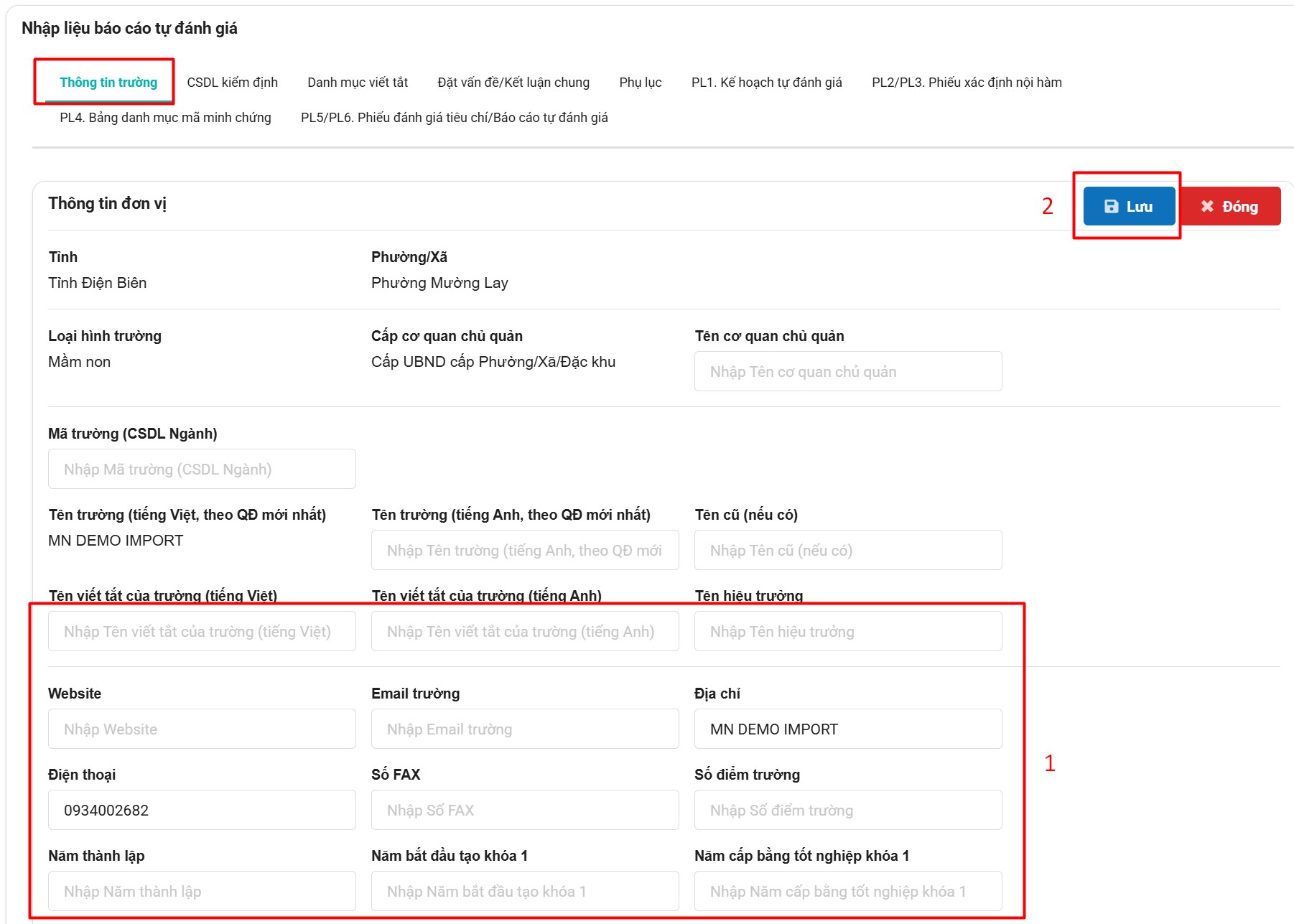
Task: Select the Phụ lục tab
Action: tap(640, 83)
